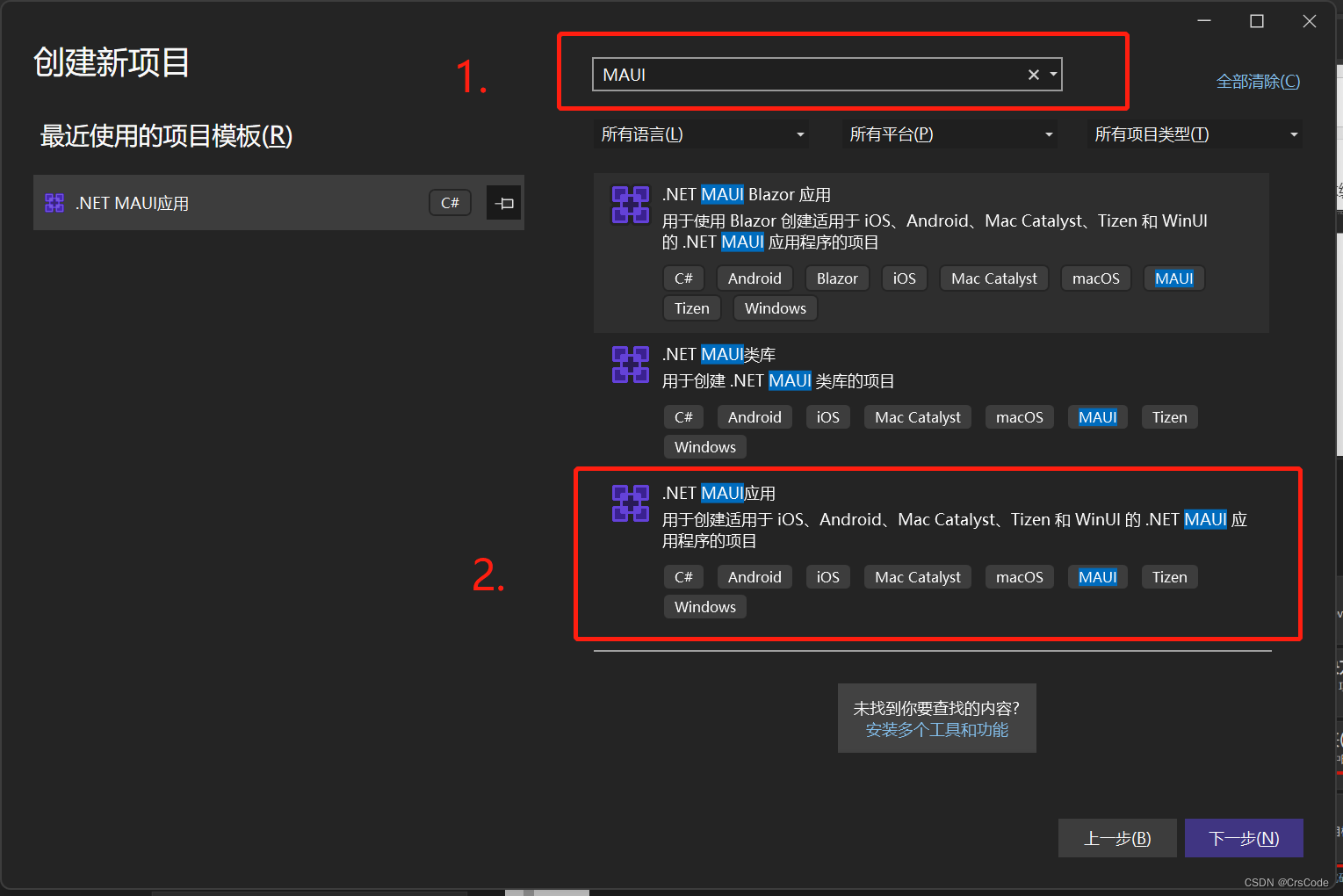Click the Blazor template description text
Screen dimensions: 1343x896
(935, 231)
